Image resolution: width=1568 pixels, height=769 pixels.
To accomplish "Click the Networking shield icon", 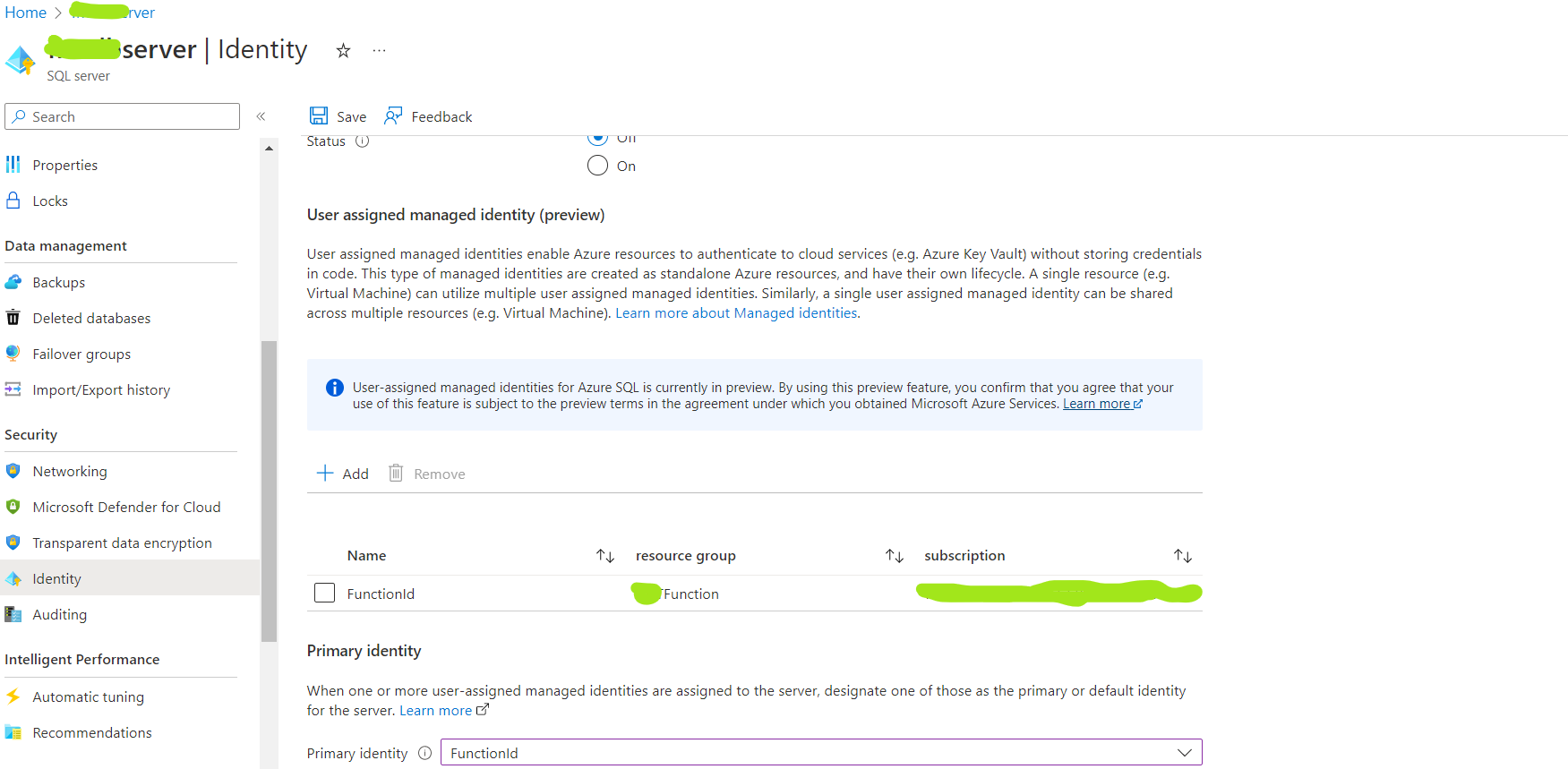I will 13,471.
